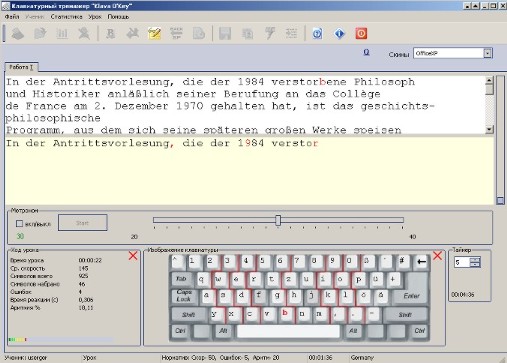Close the lesson progress panel with red X
The width and height of the screenshot is (507, 363).
coord(133,256)
